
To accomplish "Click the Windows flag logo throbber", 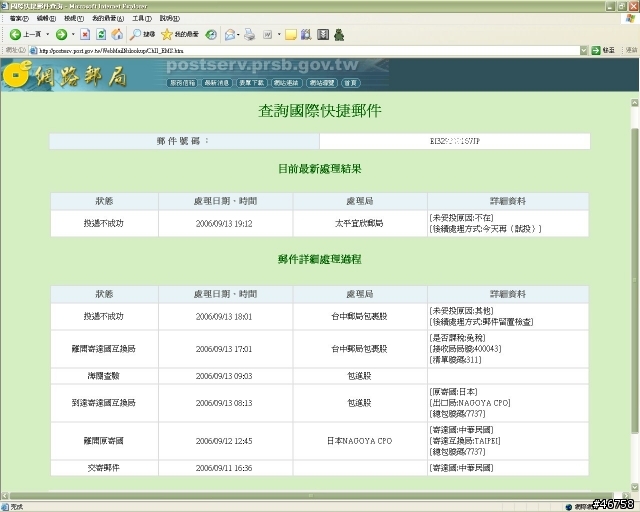I will (631, 18).
